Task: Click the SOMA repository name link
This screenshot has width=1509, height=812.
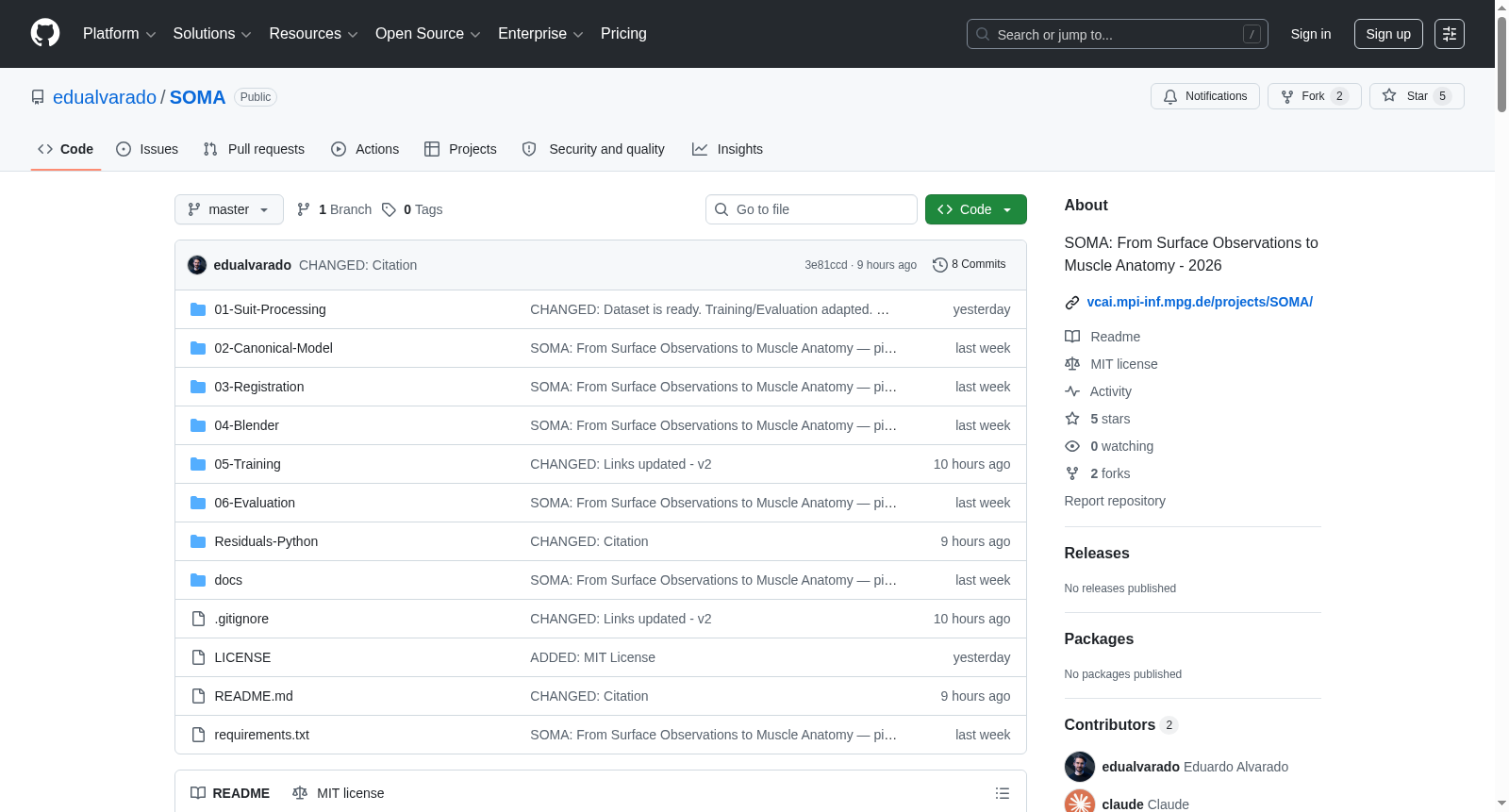Action: coord(197,97)
